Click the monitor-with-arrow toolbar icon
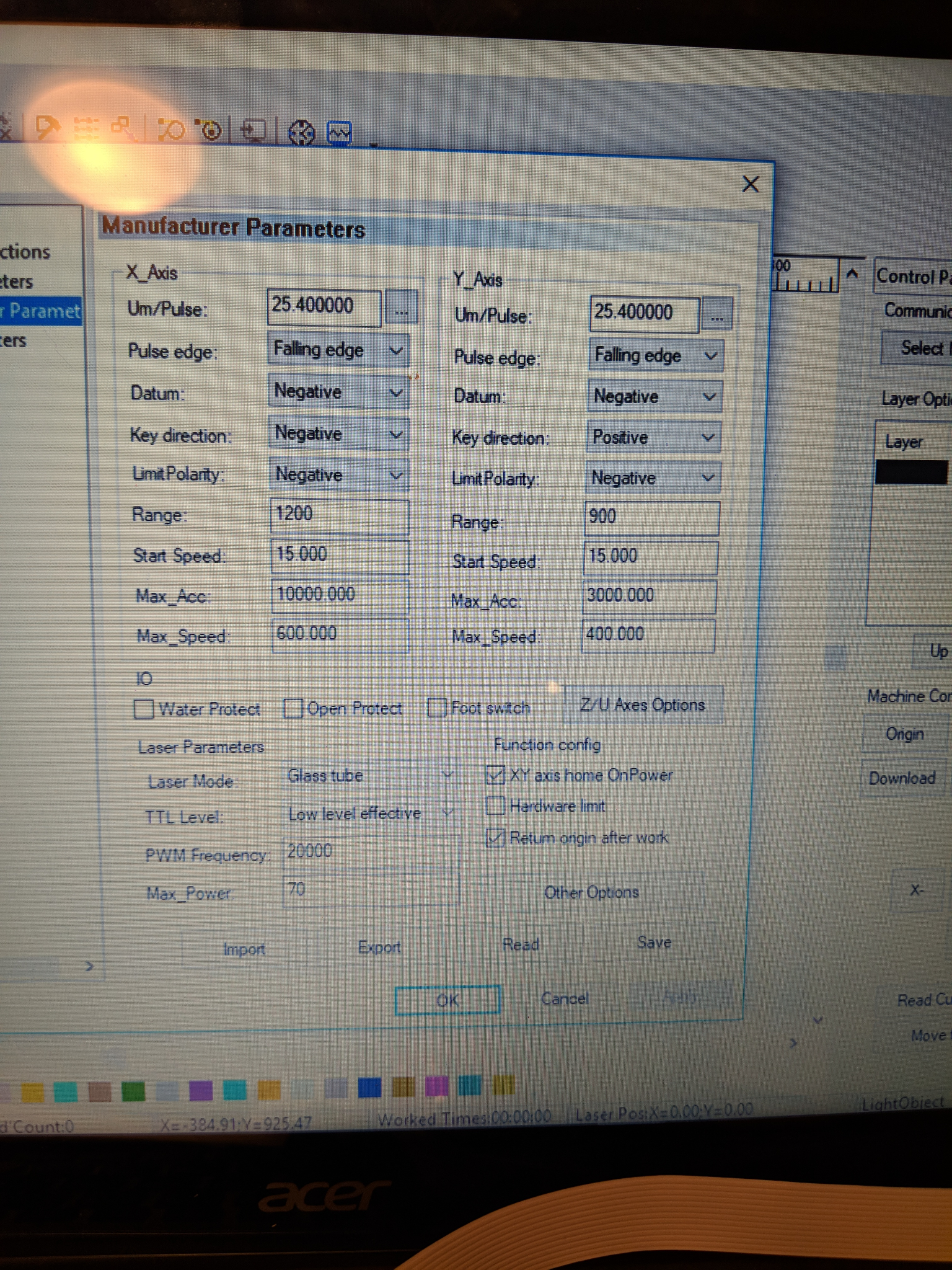Screen dimensions: 952x1270 (x=253, y=131)
